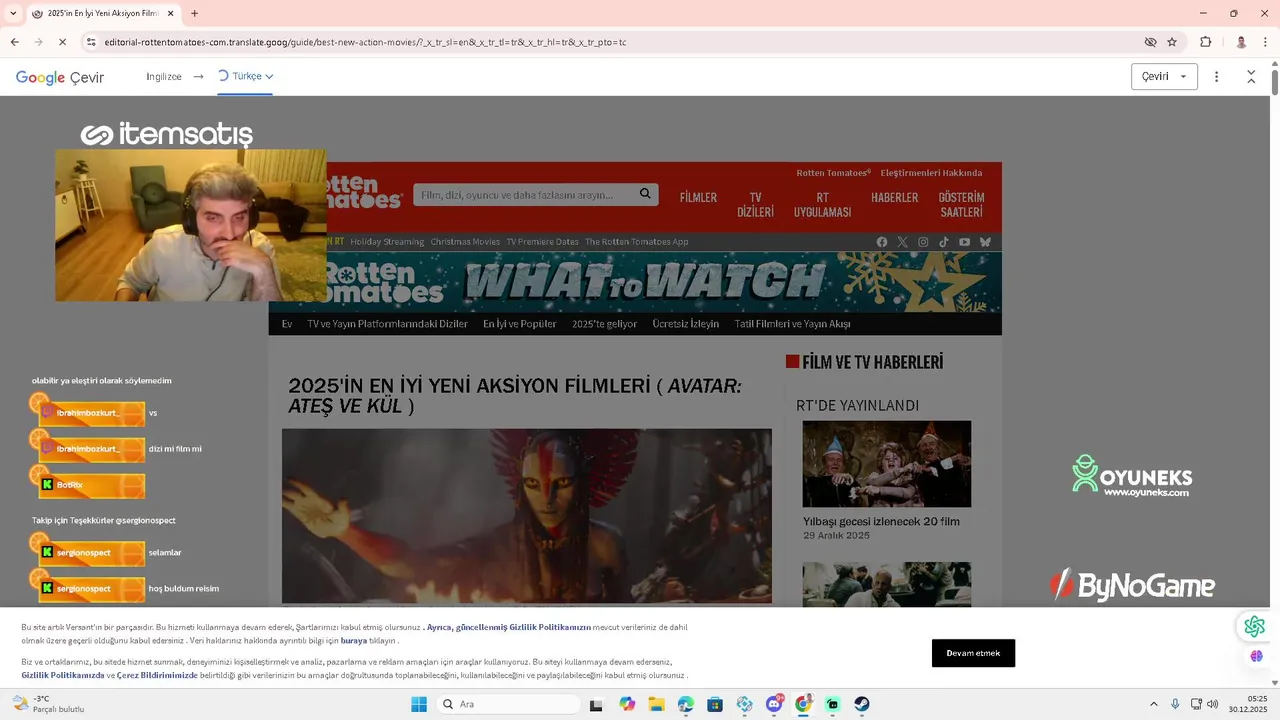Open Discord from the taskbar
1280x720 pixels.
point(774,704)
